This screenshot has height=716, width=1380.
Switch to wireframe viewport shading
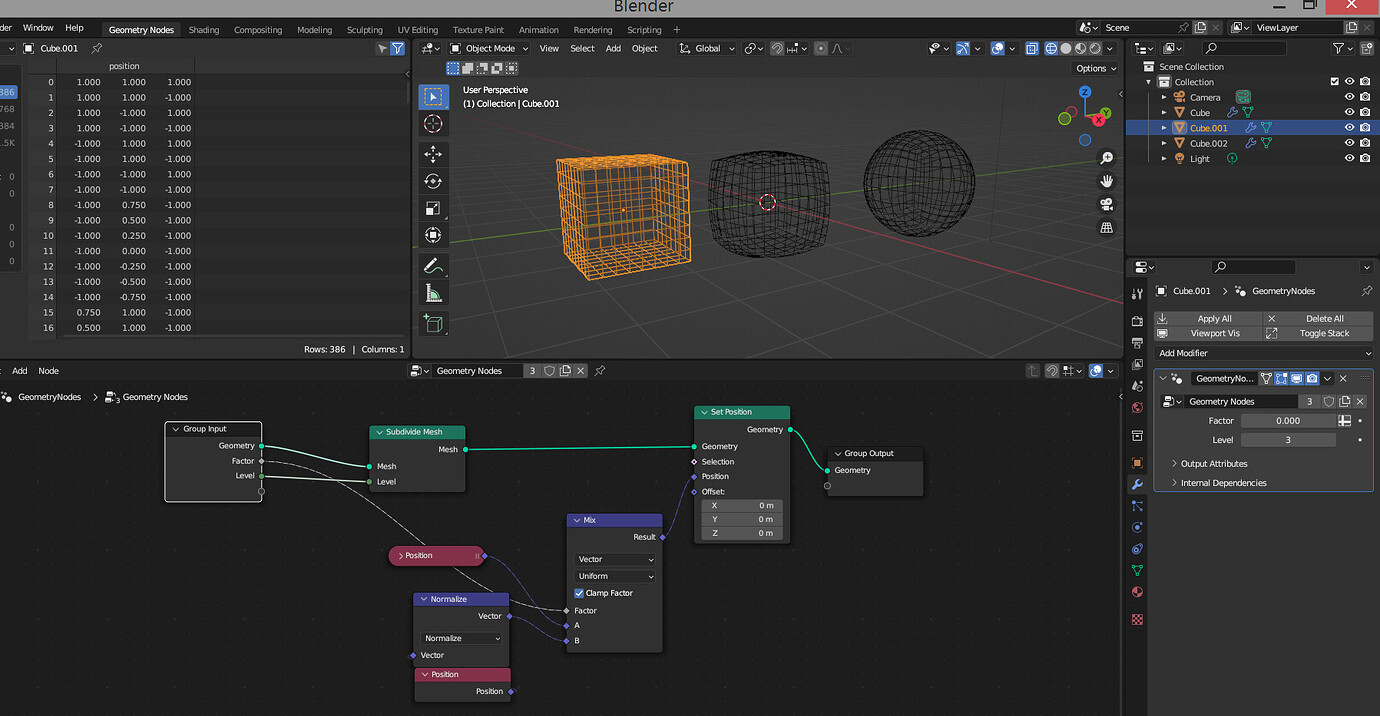pyautogui.click(x=1050, y=48)
